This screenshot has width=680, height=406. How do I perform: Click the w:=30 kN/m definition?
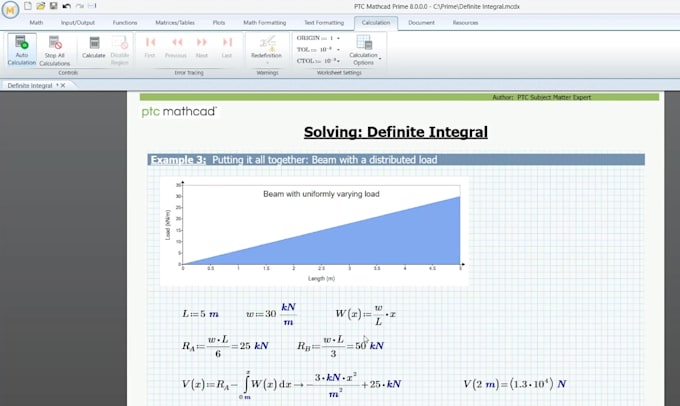click(271, 314)
